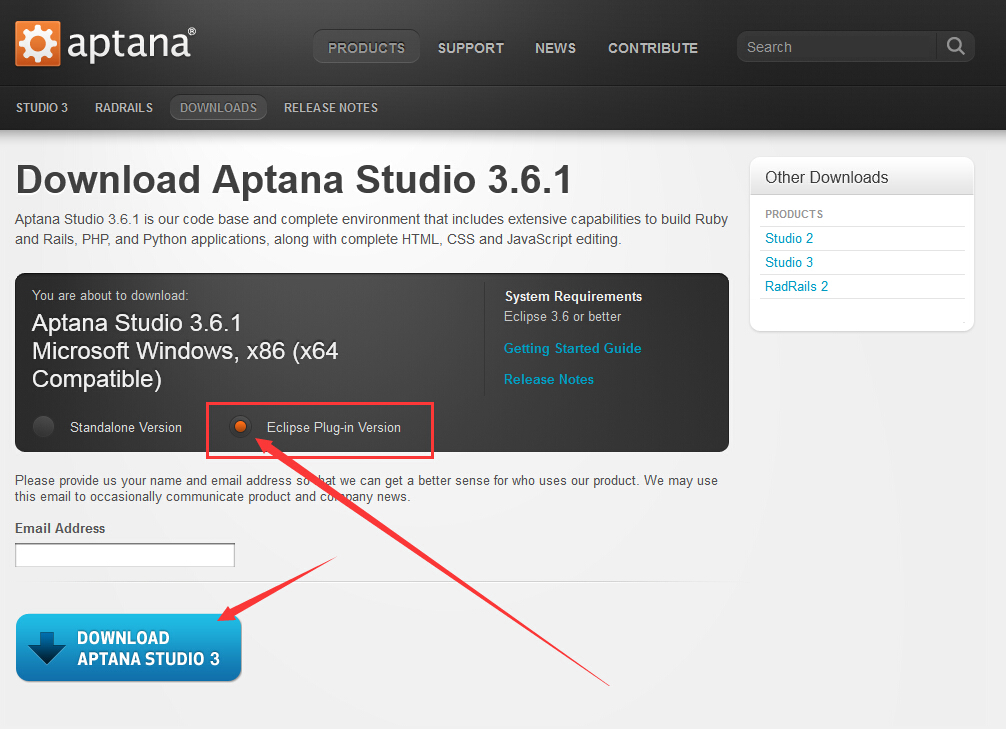Image resolution: width=1006 pixels, height=729 pixels.
Task: Click the Aptana gear logo icon
Action: pos(37,44)
